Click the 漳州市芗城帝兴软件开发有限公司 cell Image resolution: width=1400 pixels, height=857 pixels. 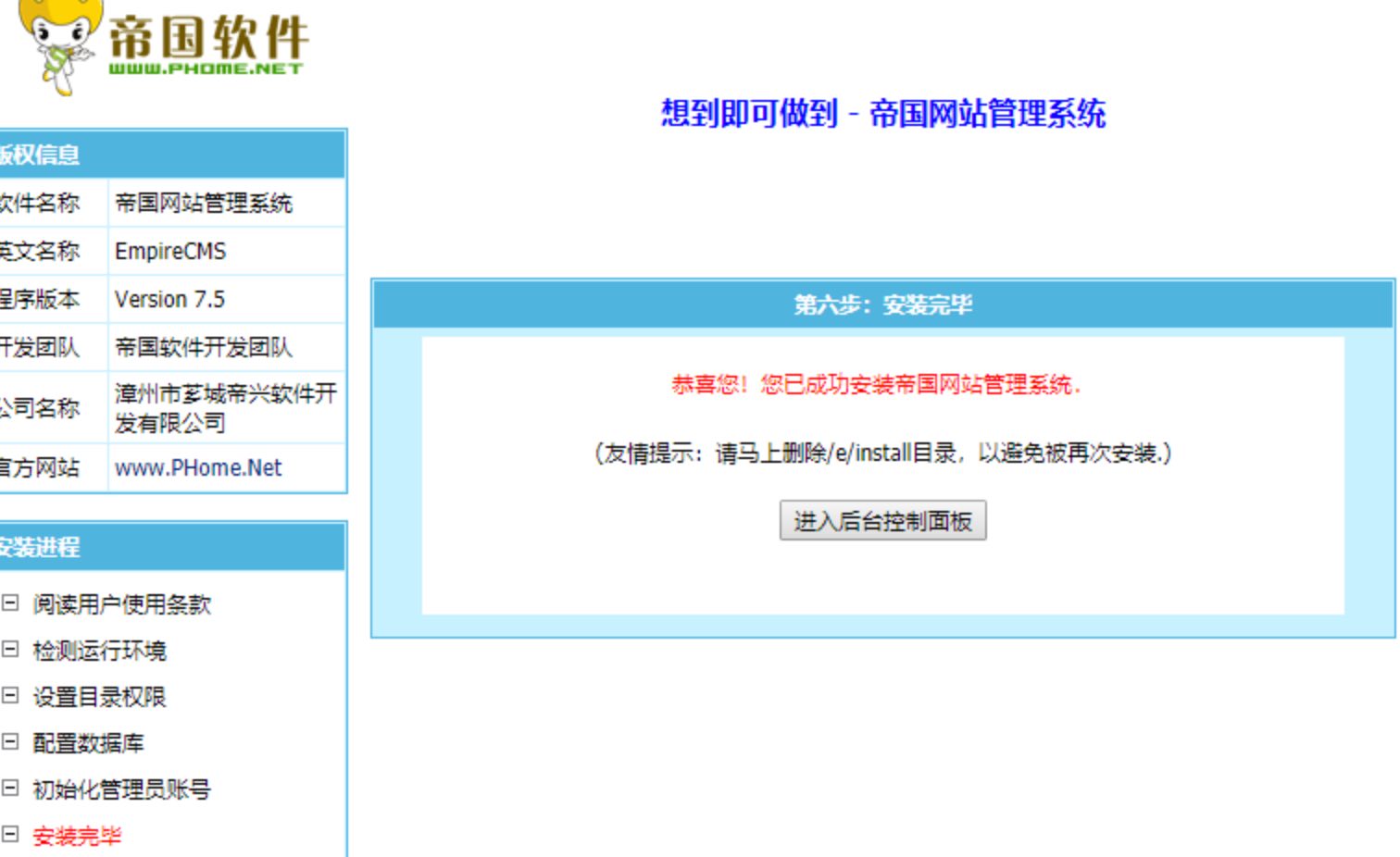227,407
